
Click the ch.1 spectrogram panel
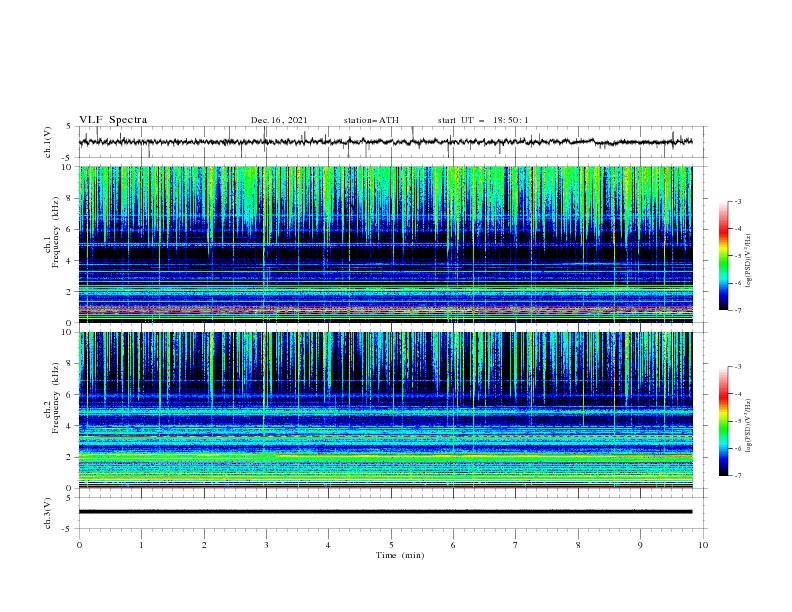click(x=385, y=244)
